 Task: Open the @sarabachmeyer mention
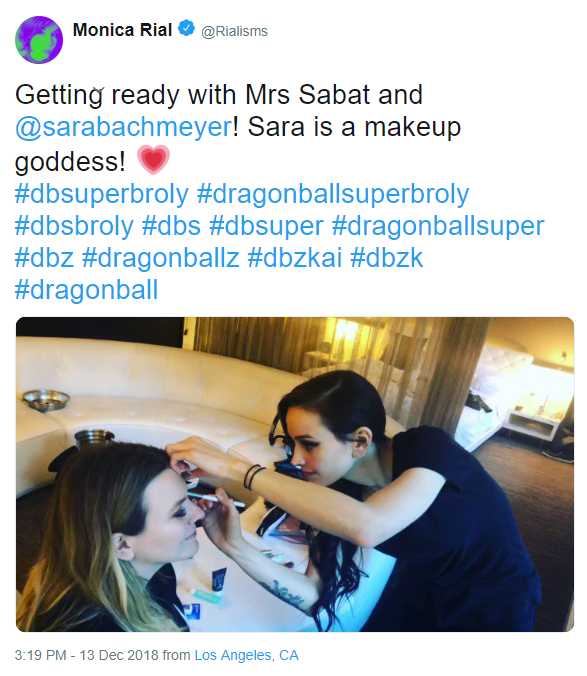pyautogui.click(x=124, y=127)
